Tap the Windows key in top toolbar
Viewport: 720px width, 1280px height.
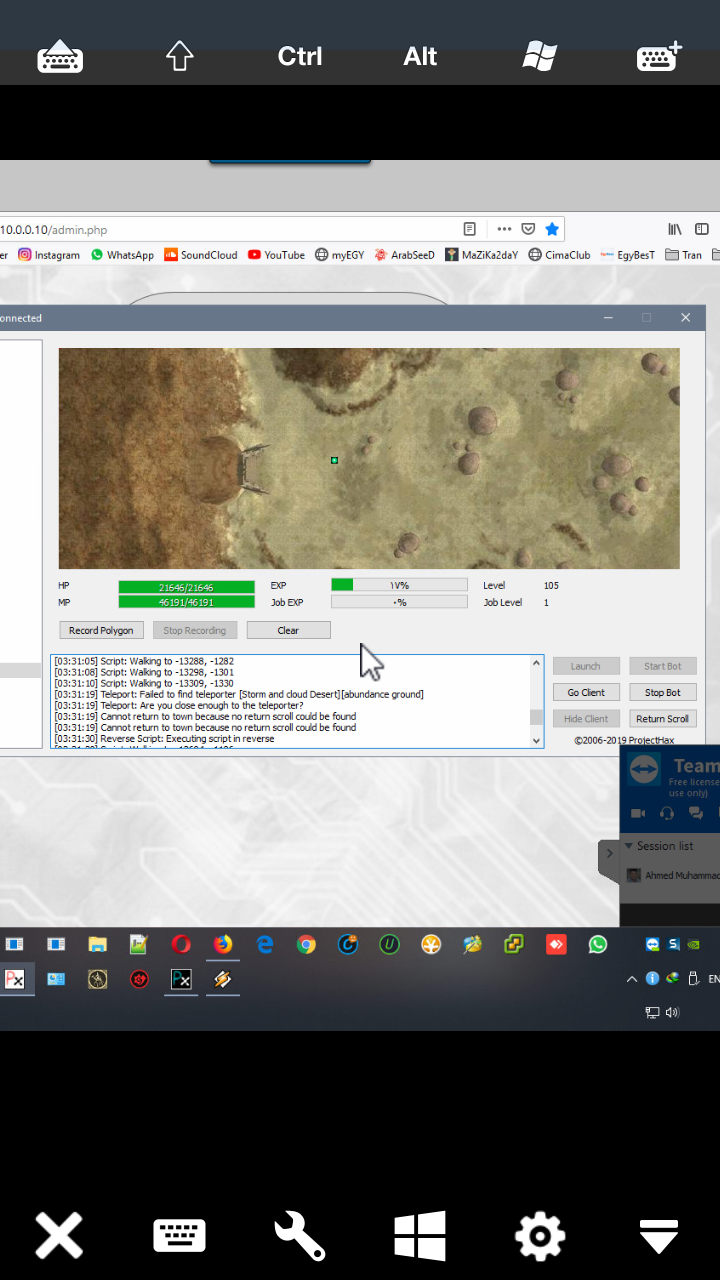tap(539, 56)
